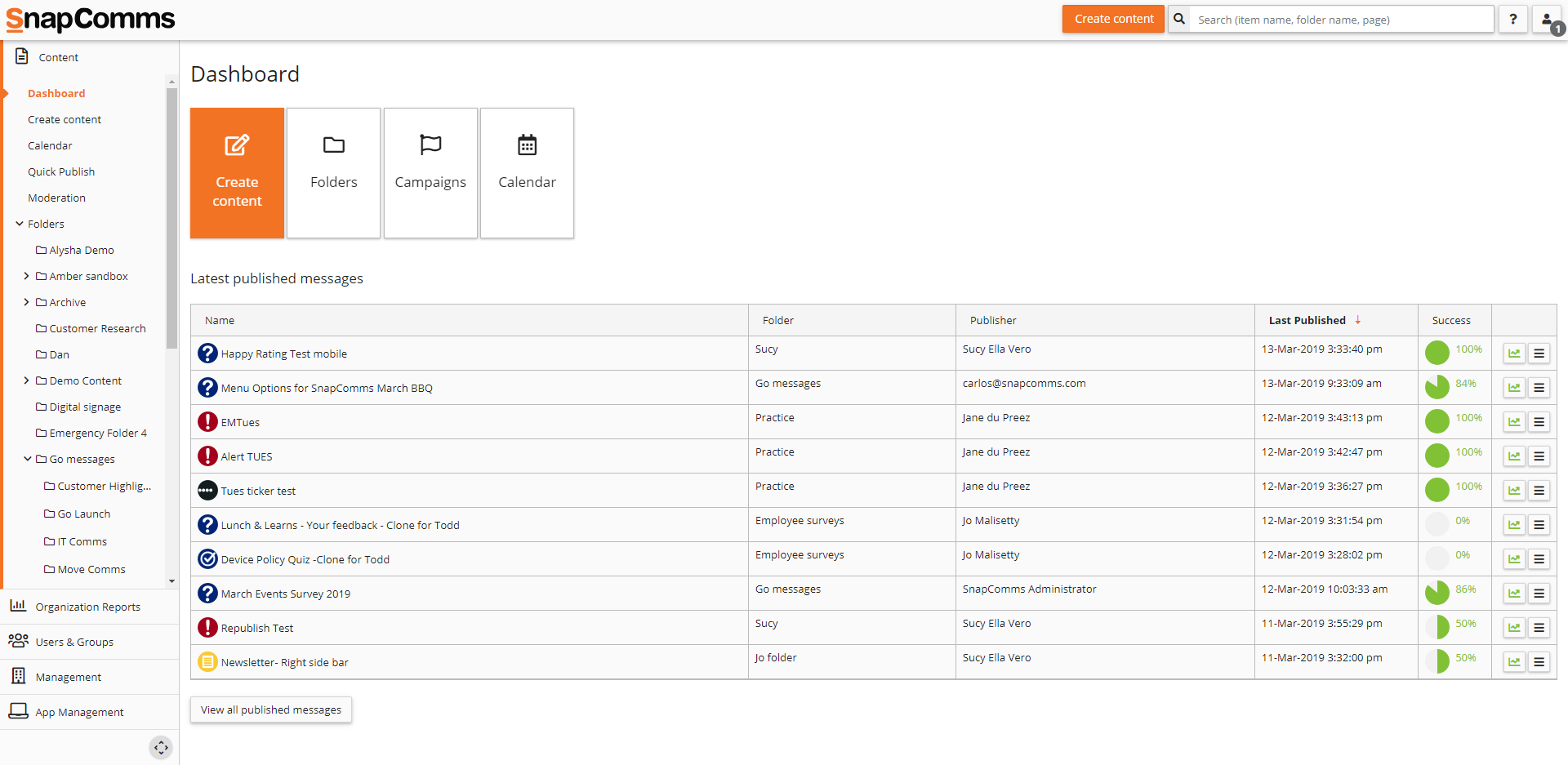Click the large Create content tile
1568x765 pixels.
click(237, 173)
